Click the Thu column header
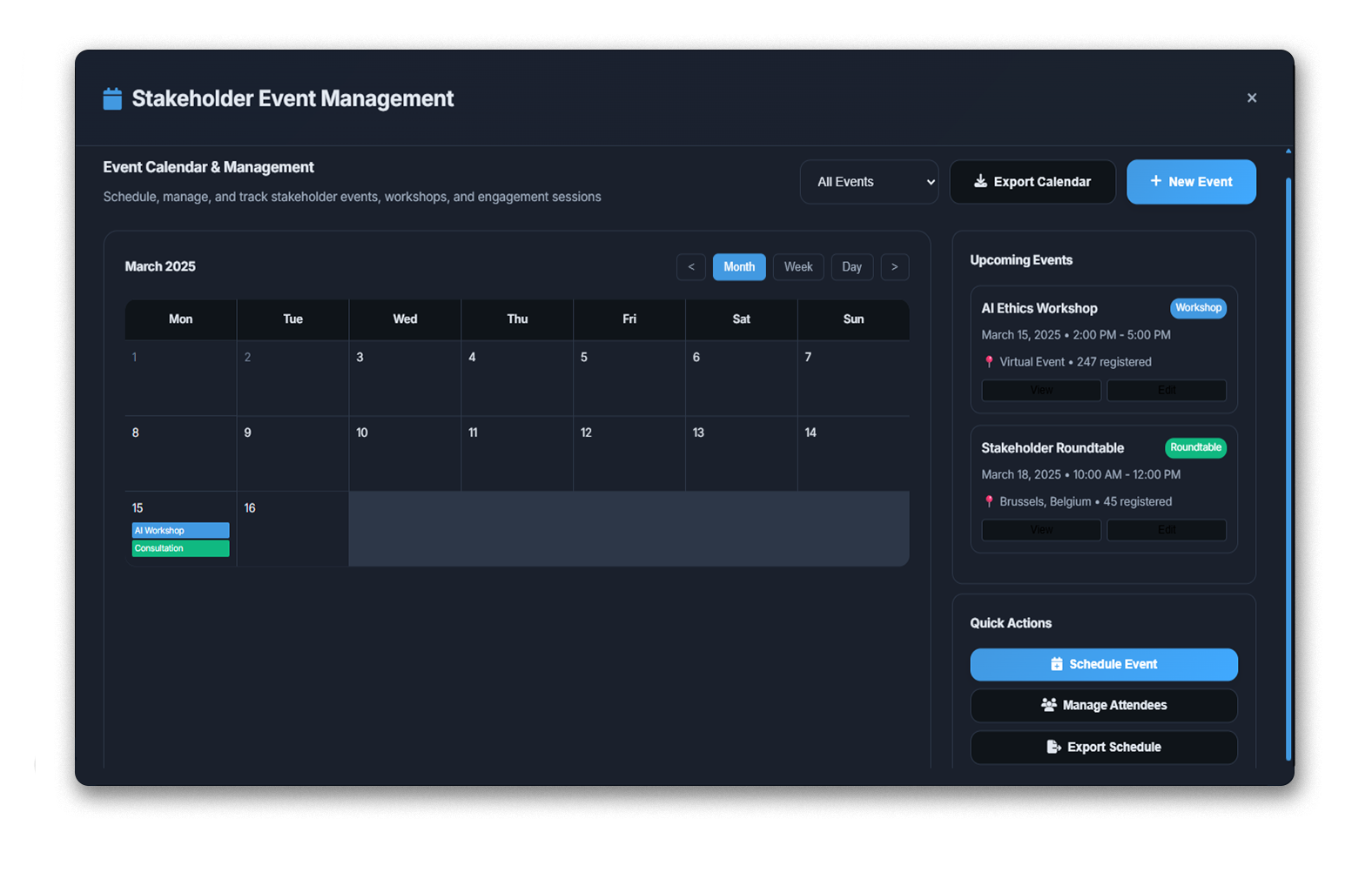The width and height of the screenshot is (1372, 879). [517, 319]
